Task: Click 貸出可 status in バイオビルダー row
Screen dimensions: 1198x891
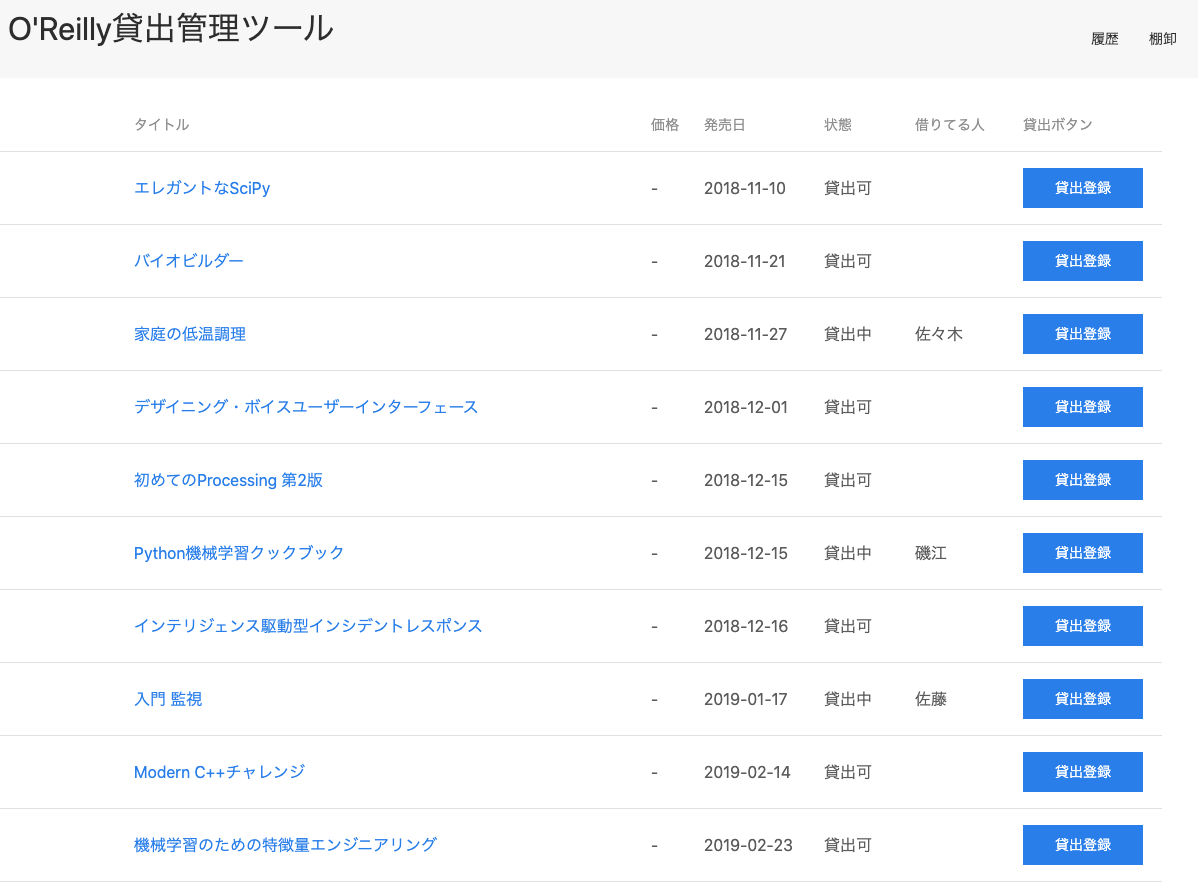Action: pyautogui.click(x=847, y=261)
